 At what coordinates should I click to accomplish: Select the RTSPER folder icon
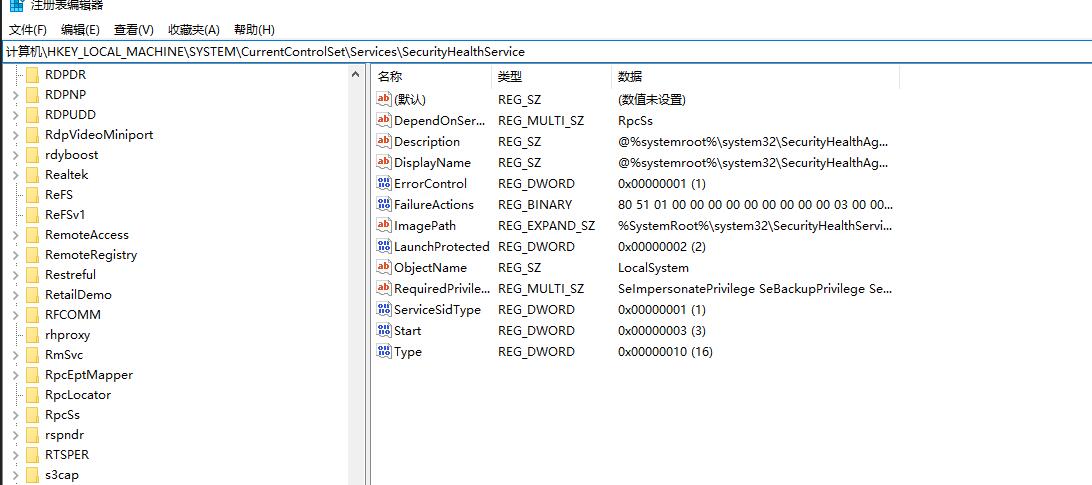pyautogui.click(x=32, y=455)
